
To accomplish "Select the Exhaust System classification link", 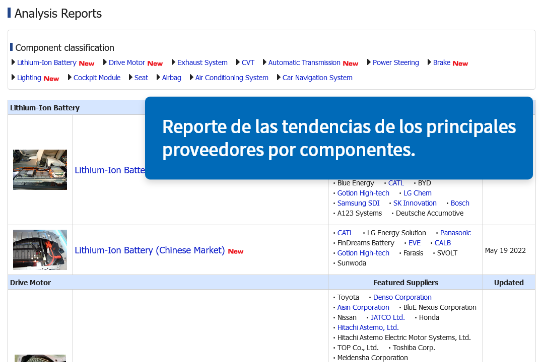I will coord(202,63).
